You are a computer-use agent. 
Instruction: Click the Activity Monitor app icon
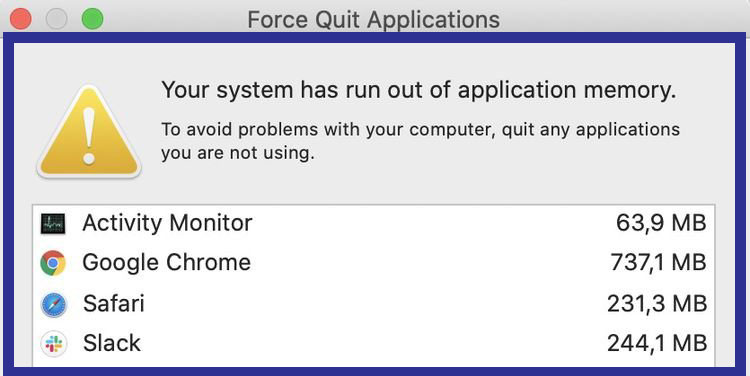pos(53,223)
